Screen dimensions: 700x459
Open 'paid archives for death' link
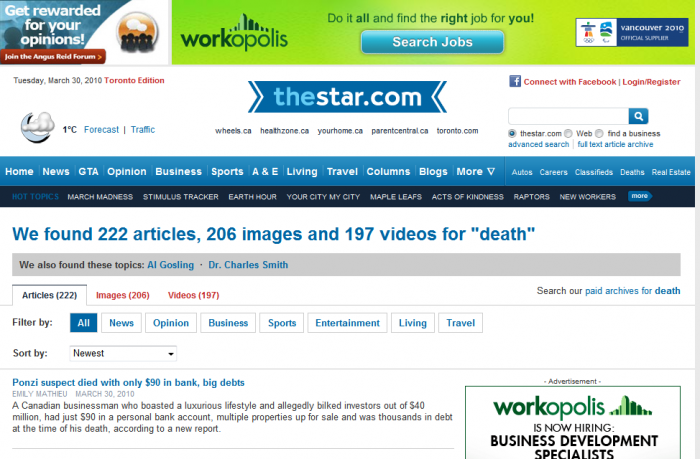click(x=633, y=291)
